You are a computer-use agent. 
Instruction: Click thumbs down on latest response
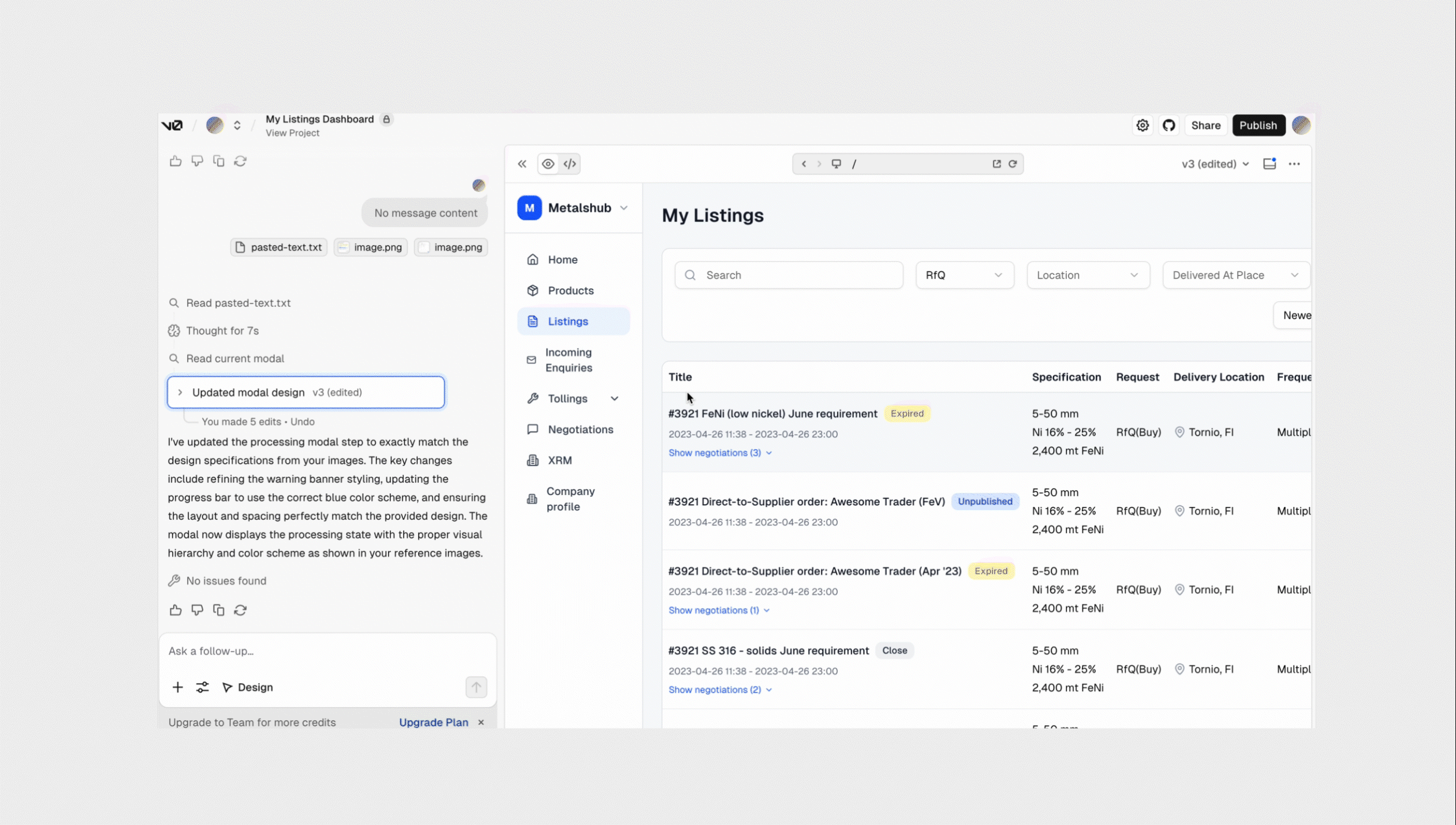197,610
